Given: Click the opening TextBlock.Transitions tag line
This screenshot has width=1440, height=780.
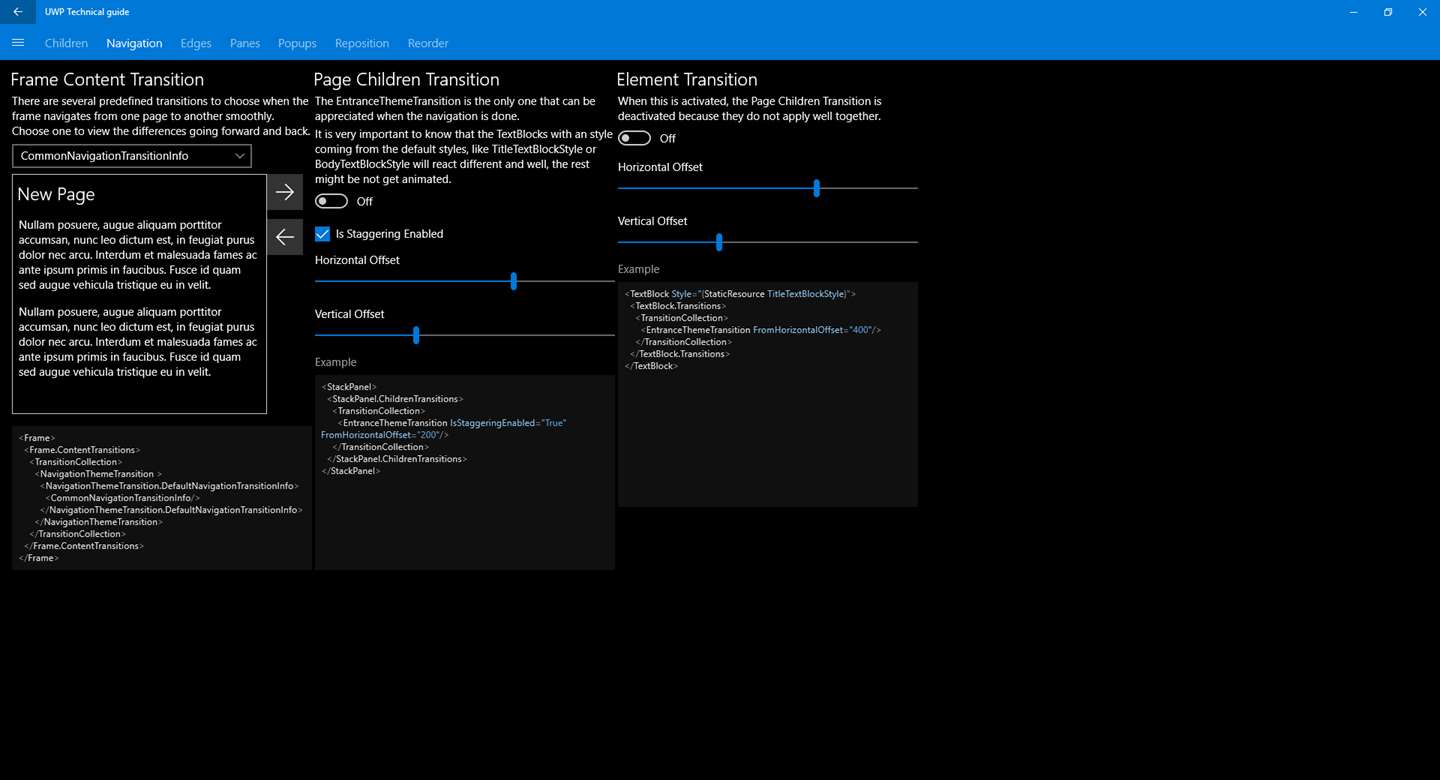Looking at the screenshot, I should point(676,306).
